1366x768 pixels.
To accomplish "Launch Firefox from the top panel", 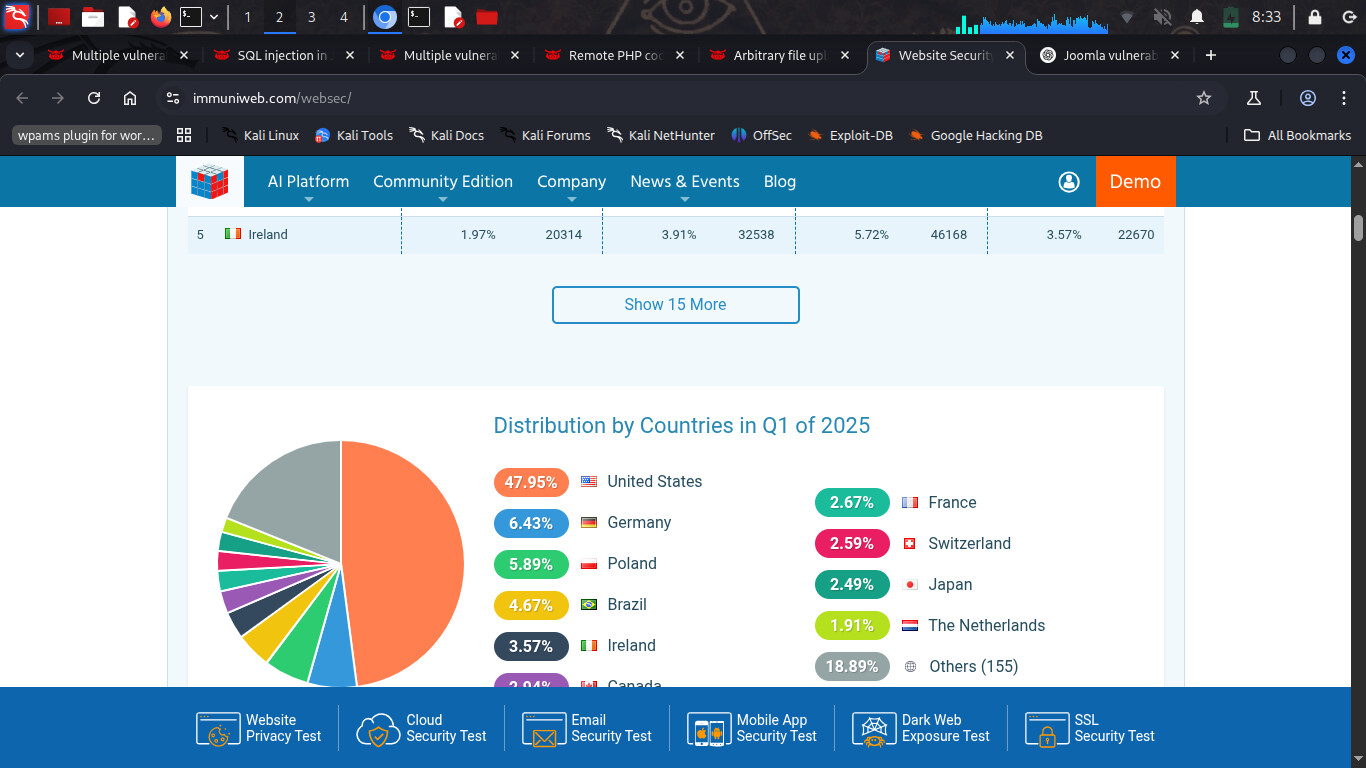I will pos(160,17).
